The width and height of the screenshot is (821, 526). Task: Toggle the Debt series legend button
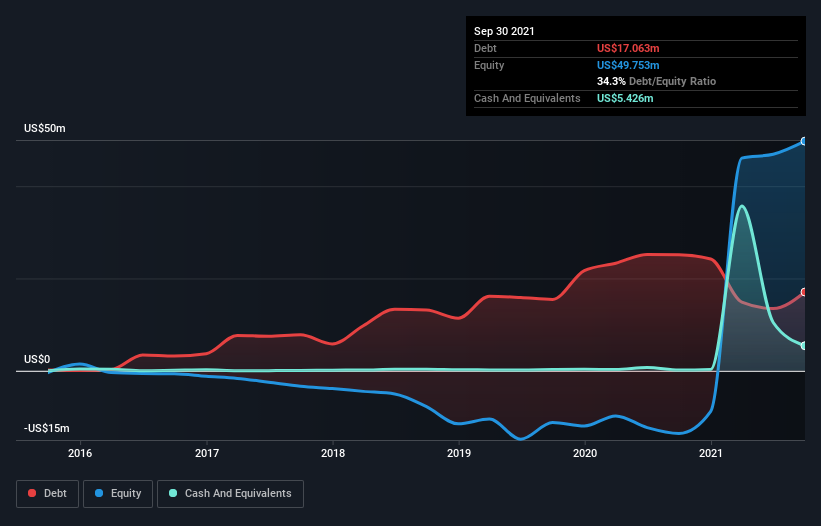pos(47,494)
